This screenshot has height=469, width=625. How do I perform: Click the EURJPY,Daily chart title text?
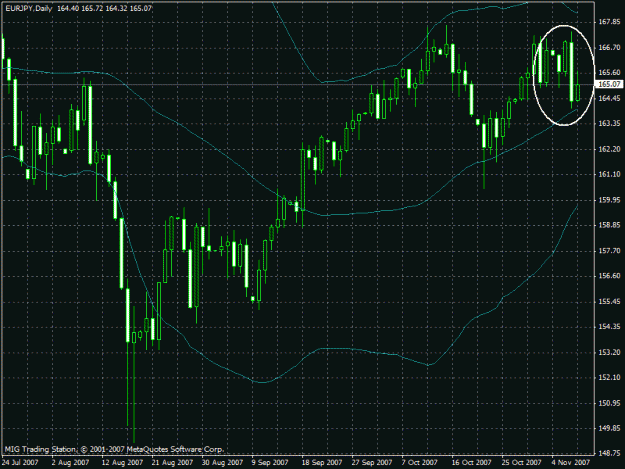coord(29,8)
